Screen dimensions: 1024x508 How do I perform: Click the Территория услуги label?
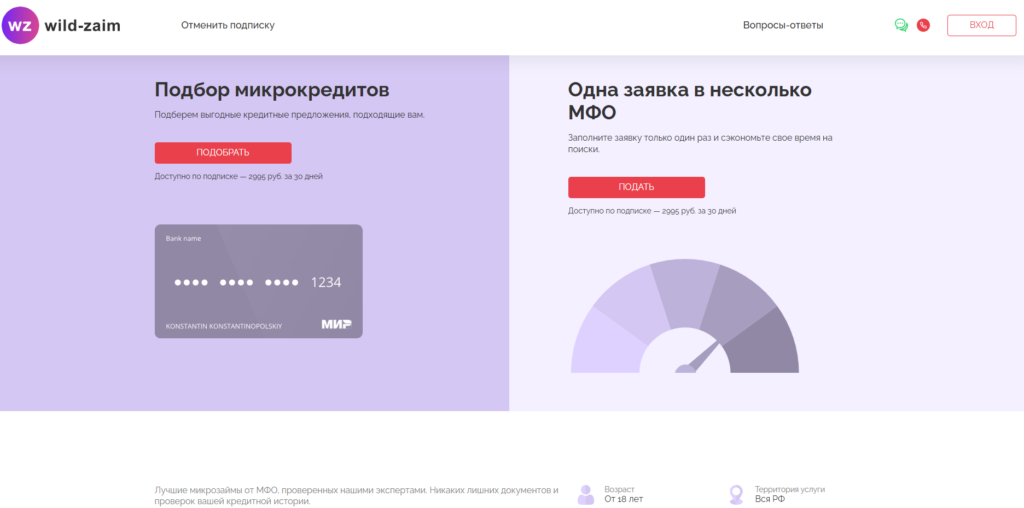[x=790, y=489]
